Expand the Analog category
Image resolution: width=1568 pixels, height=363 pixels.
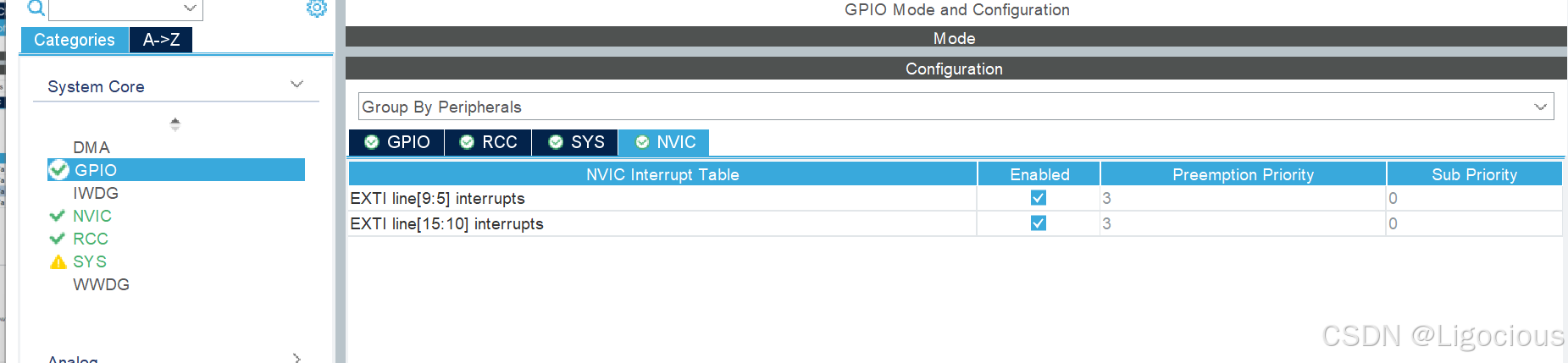coord(296,358)
